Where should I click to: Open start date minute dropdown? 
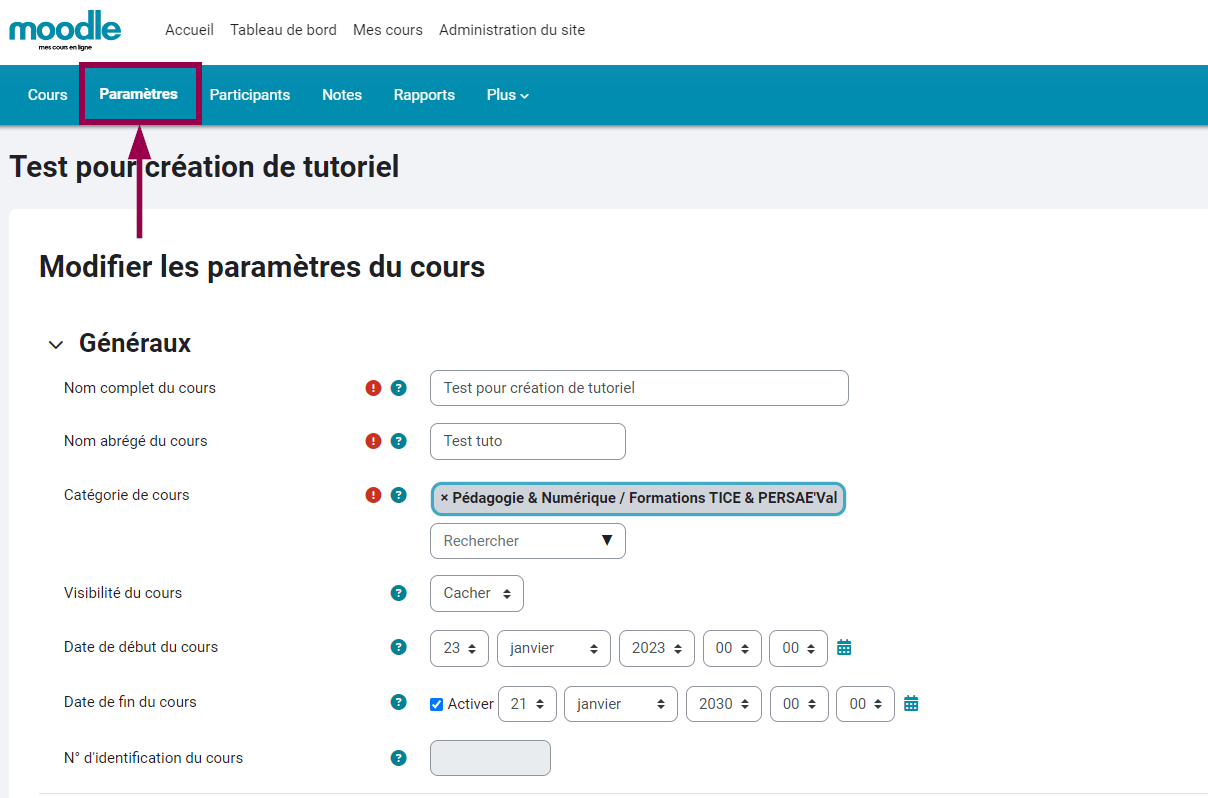click(798, 648)
